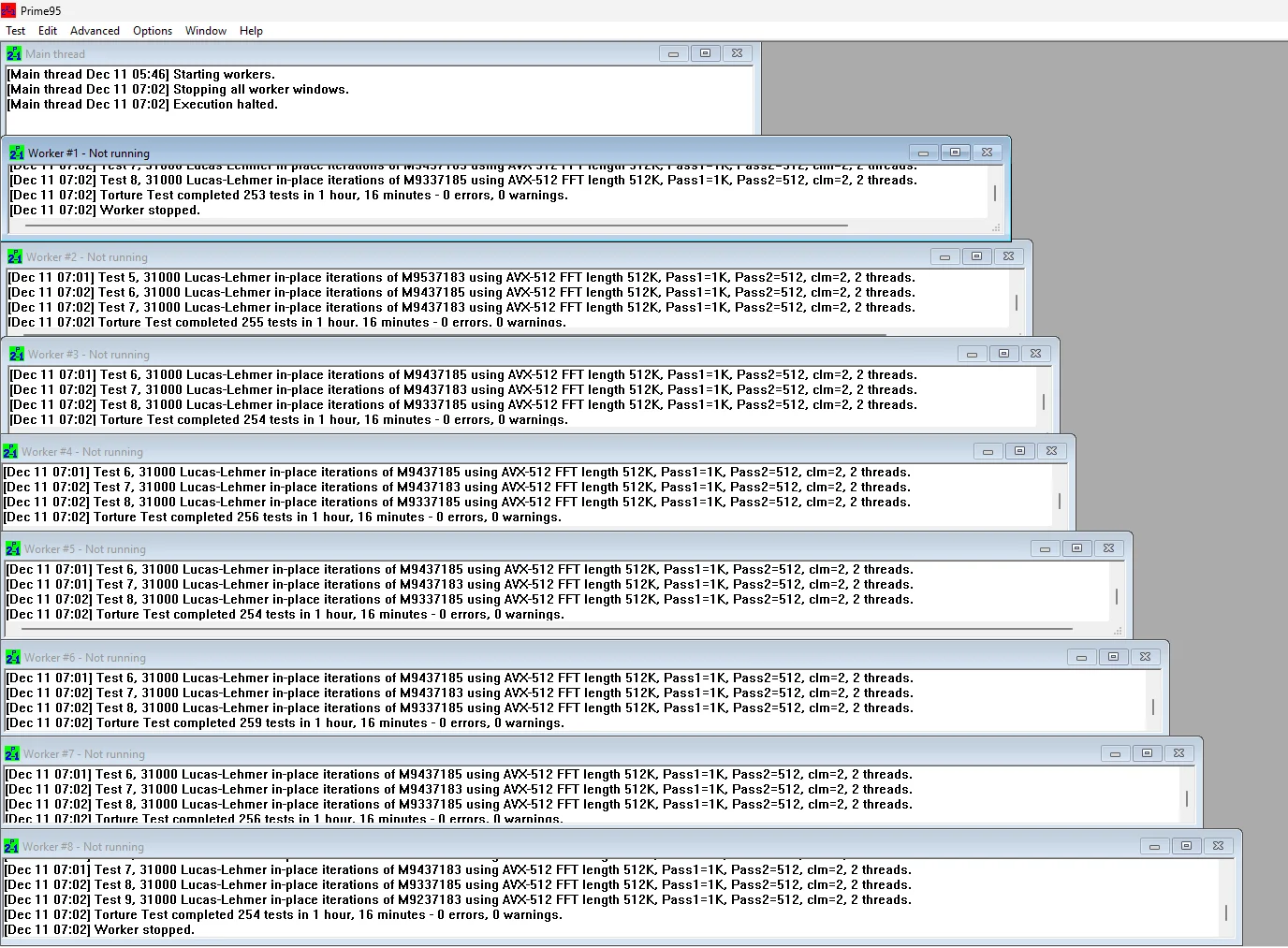Maximize the Worker #4 window
Screen dimensions: 1288x948
[1019, 451]
